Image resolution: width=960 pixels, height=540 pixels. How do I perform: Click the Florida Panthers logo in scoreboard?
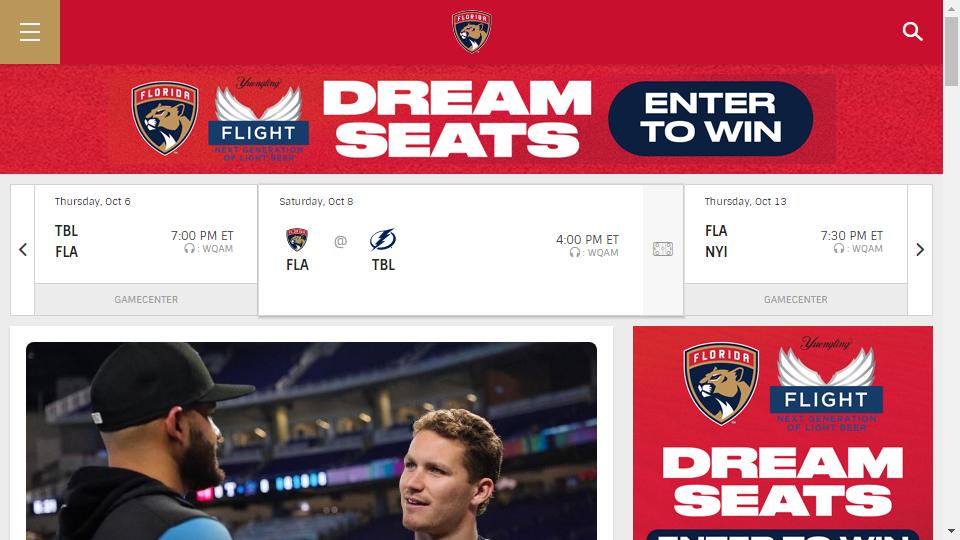pyautogui.click(x=297, y=240)
